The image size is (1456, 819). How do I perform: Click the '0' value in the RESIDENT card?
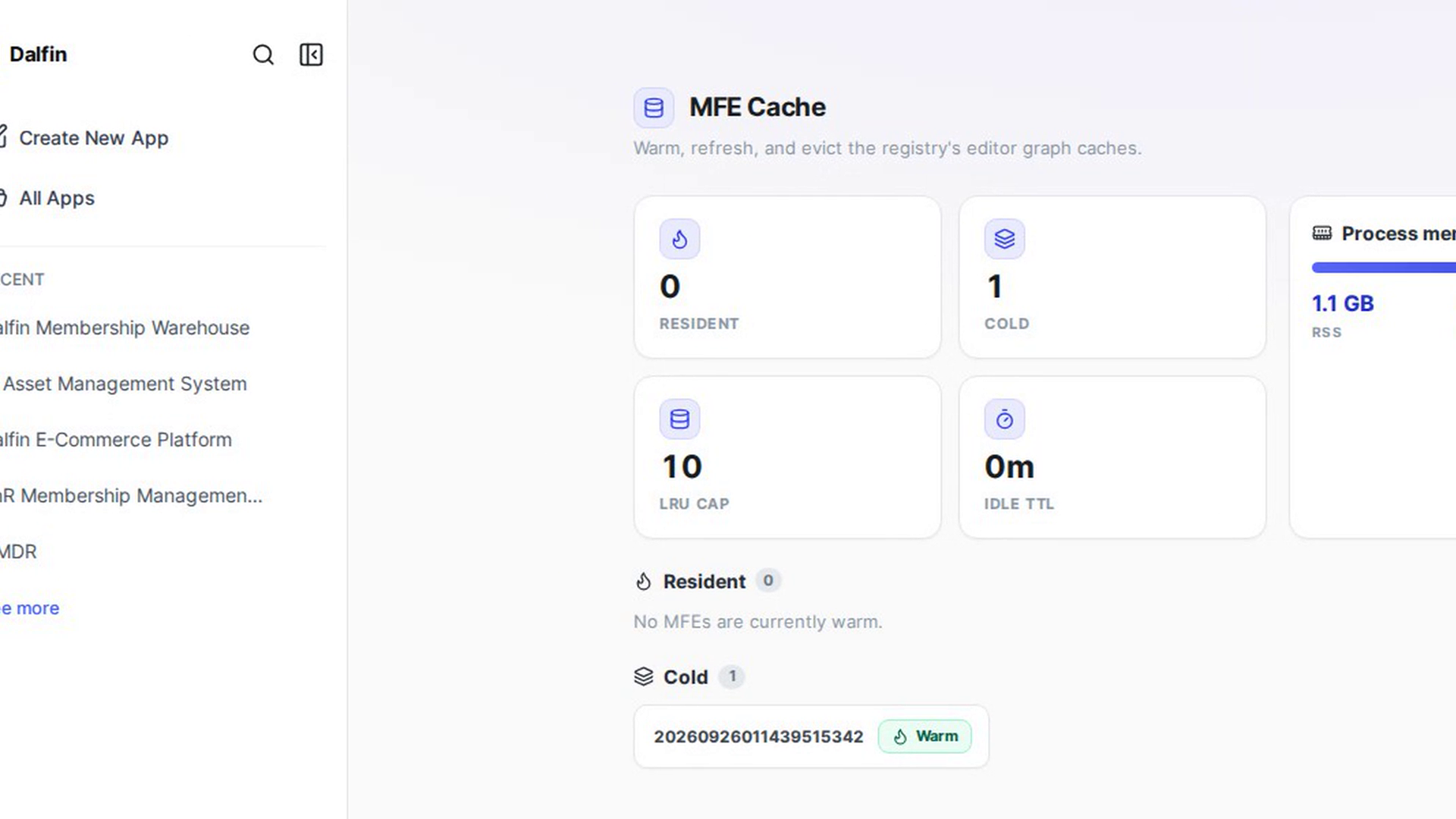point(670,287)
